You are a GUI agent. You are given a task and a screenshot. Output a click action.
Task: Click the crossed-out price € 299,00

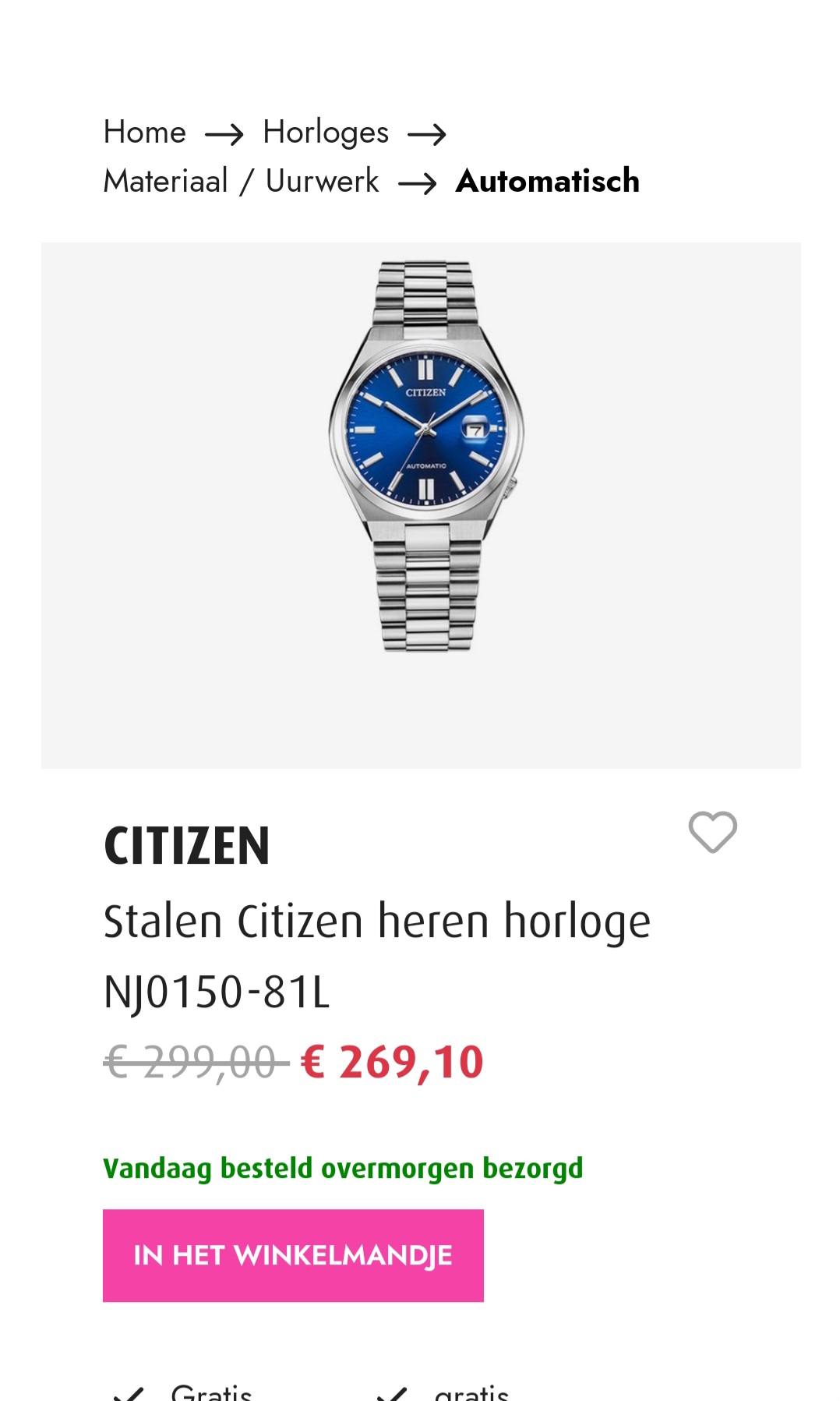tap(196, 1063)
